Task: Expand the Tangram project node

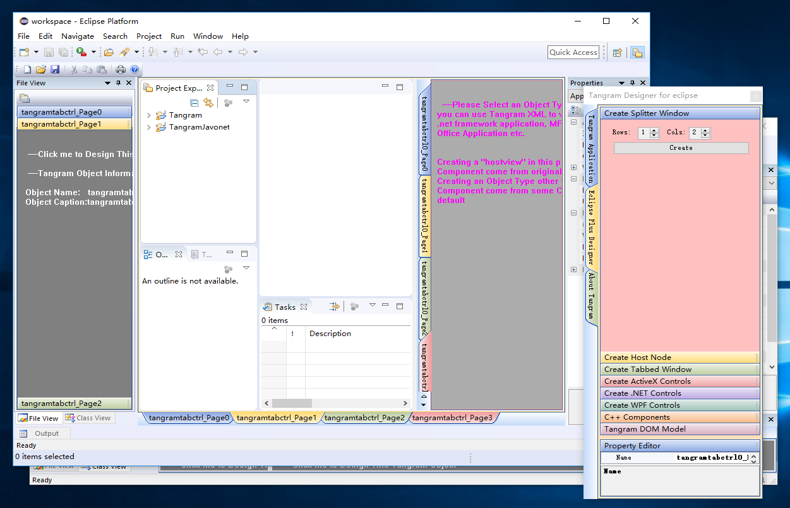Action: click(x=149, y=115)
